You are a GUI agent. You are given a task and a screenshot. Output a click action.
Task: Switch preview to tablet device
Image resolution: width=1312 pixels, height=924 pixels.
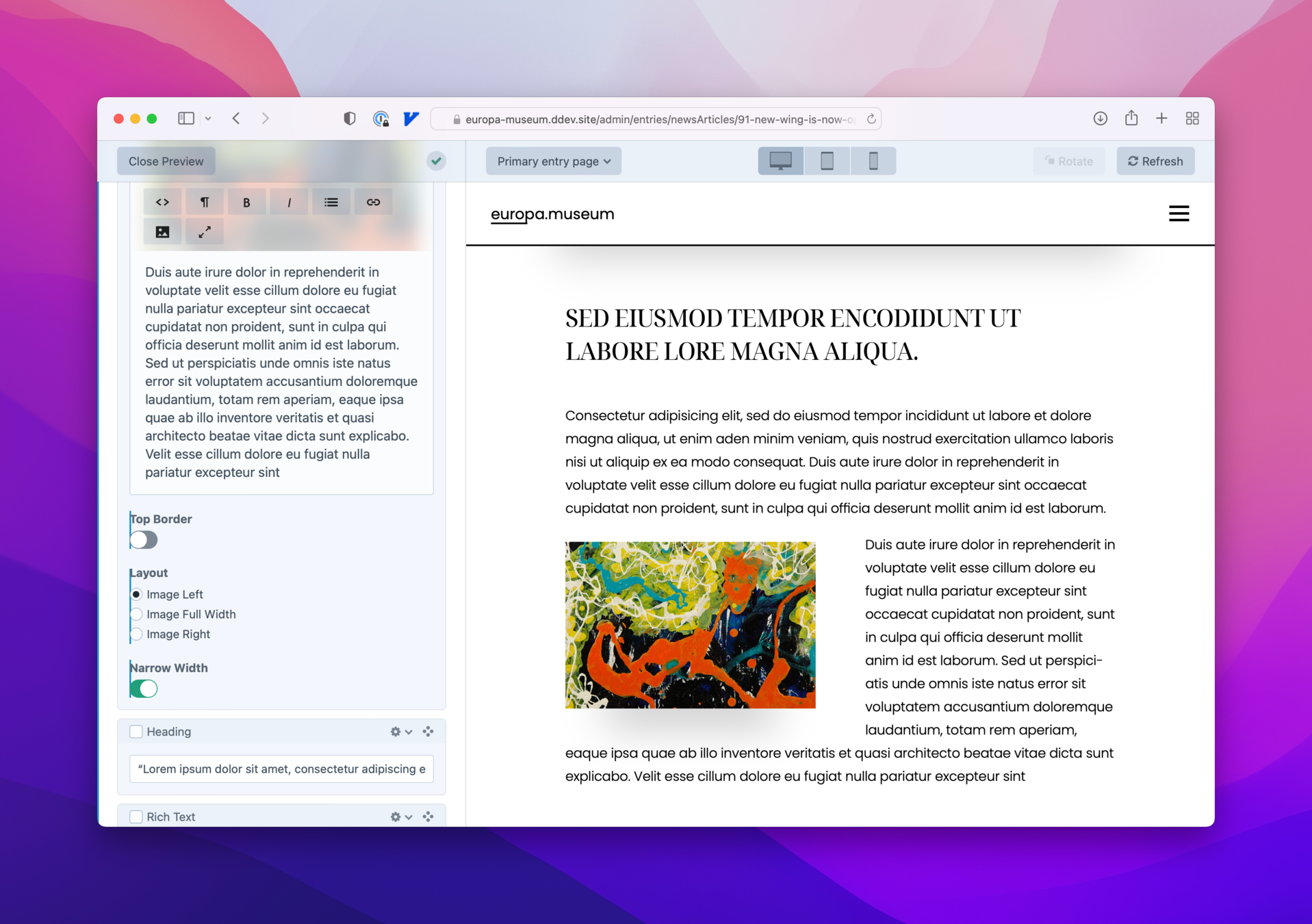pos(827,161)
